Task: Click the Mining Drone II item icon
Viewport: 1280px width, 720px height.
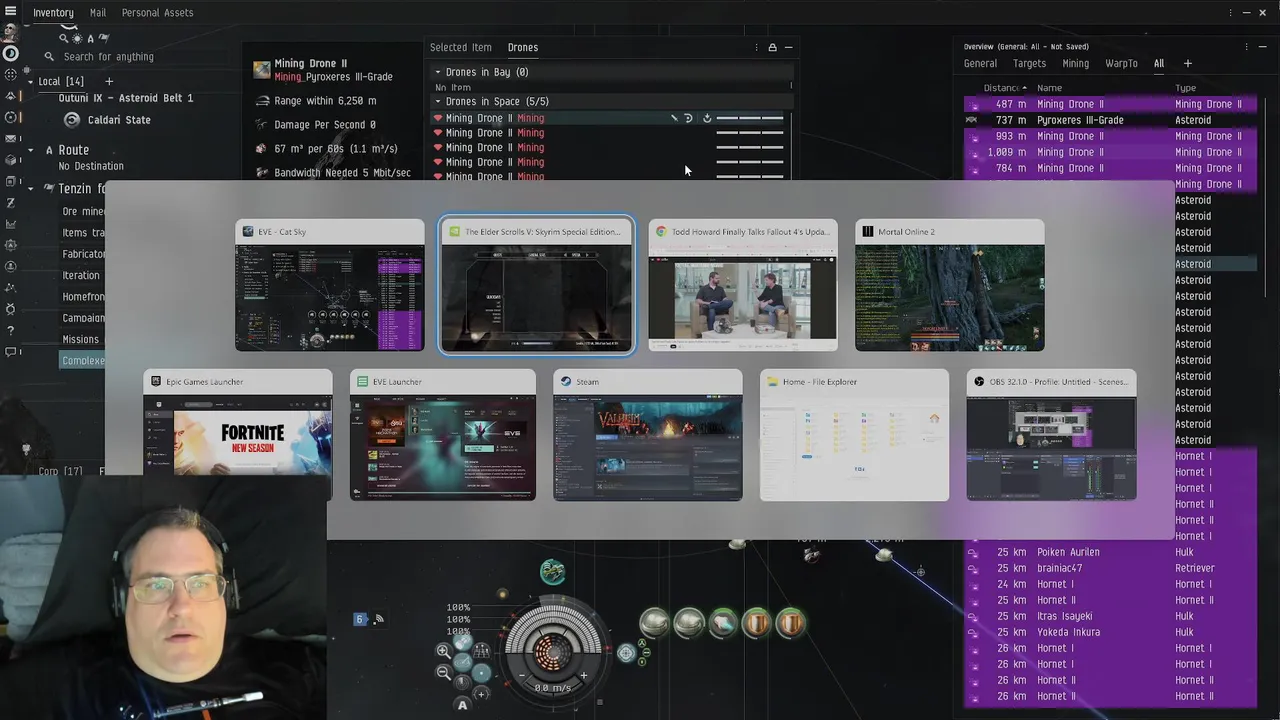Action: (x=262, y=70)
